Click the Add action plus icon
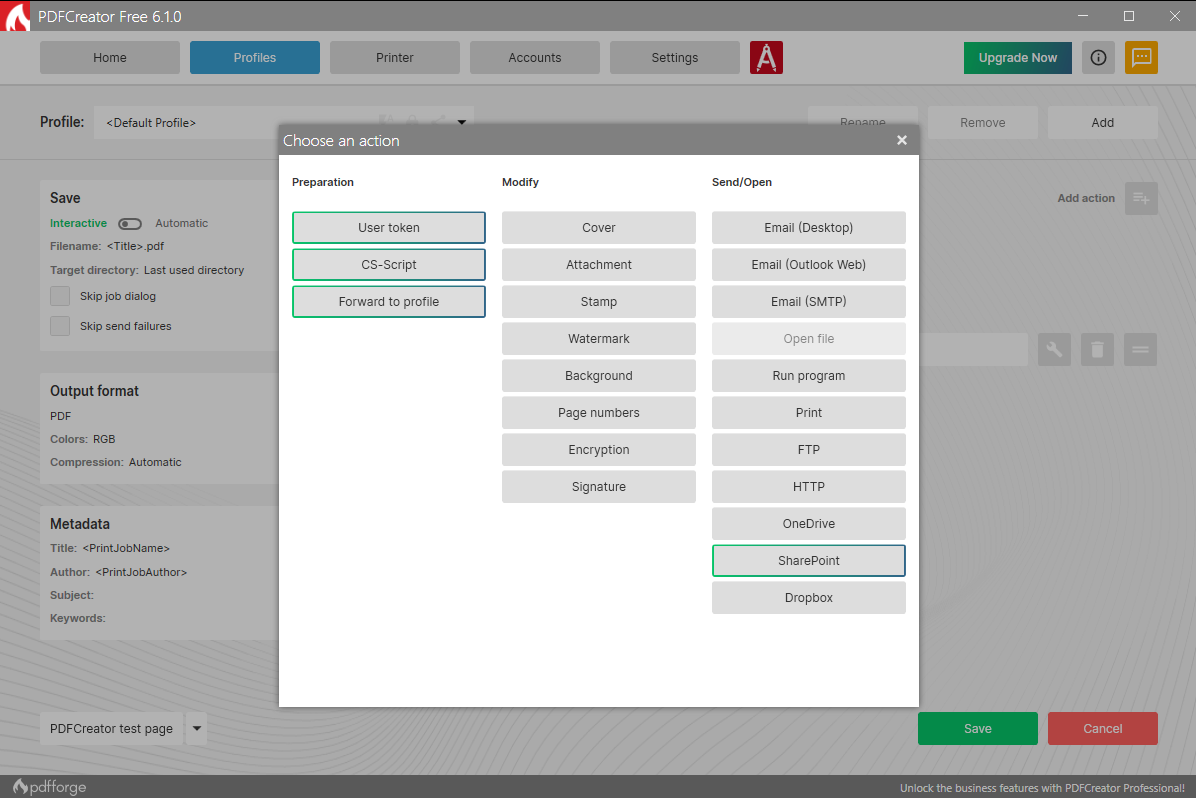Screen dimensions: 1196x798 (x=1141, y=198)
